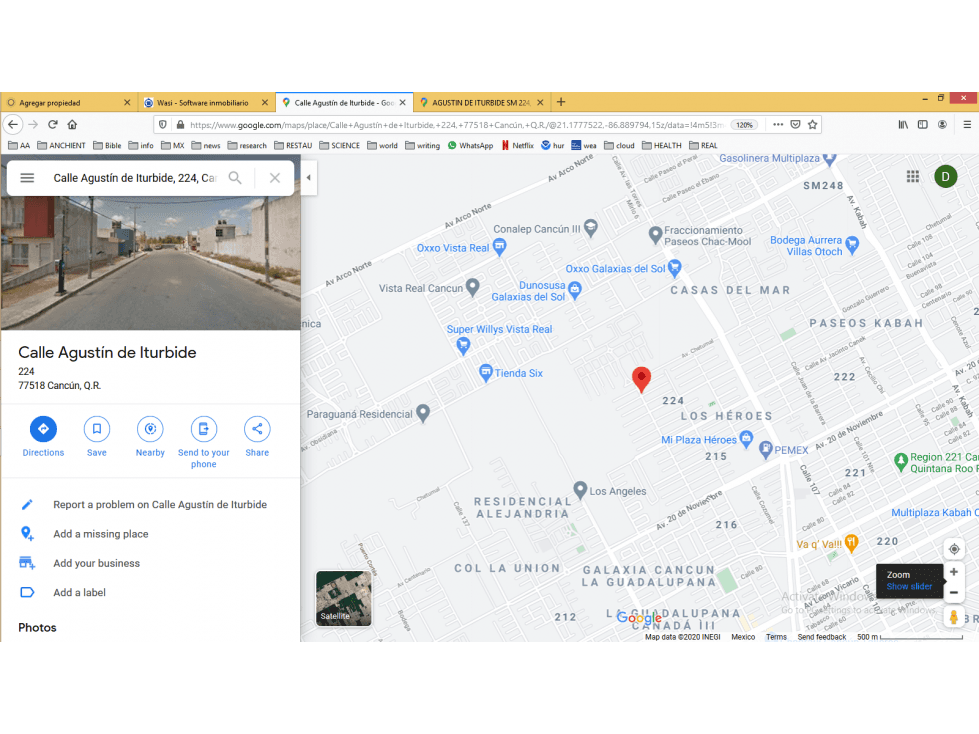Reload the page

53,124
